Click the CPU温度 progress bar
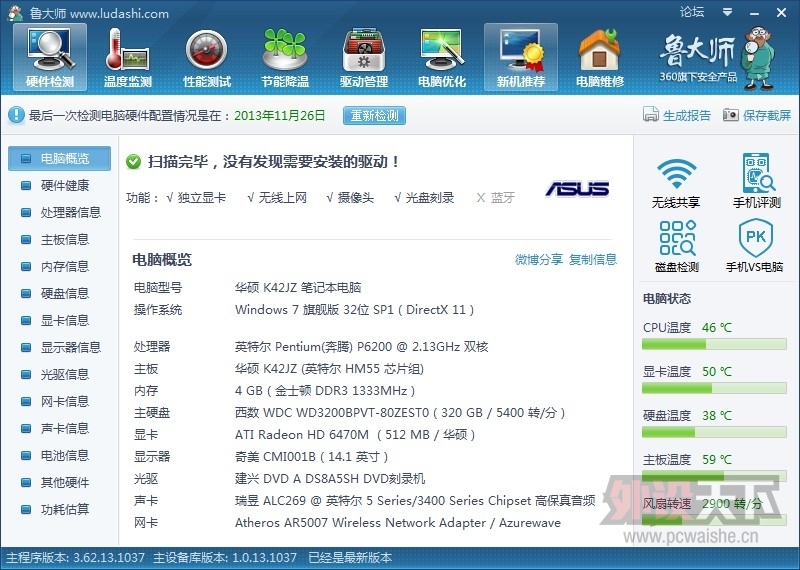The height and width of the screenshot is (570, 800). [714, 344]
